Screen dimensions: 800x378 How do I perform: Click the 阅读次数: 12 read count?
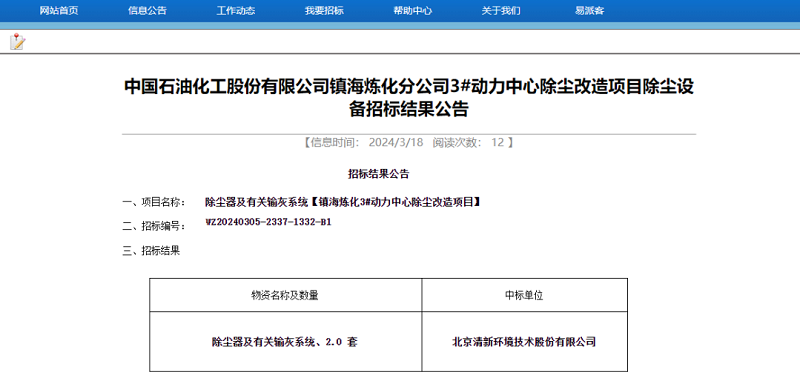(468, 142)
